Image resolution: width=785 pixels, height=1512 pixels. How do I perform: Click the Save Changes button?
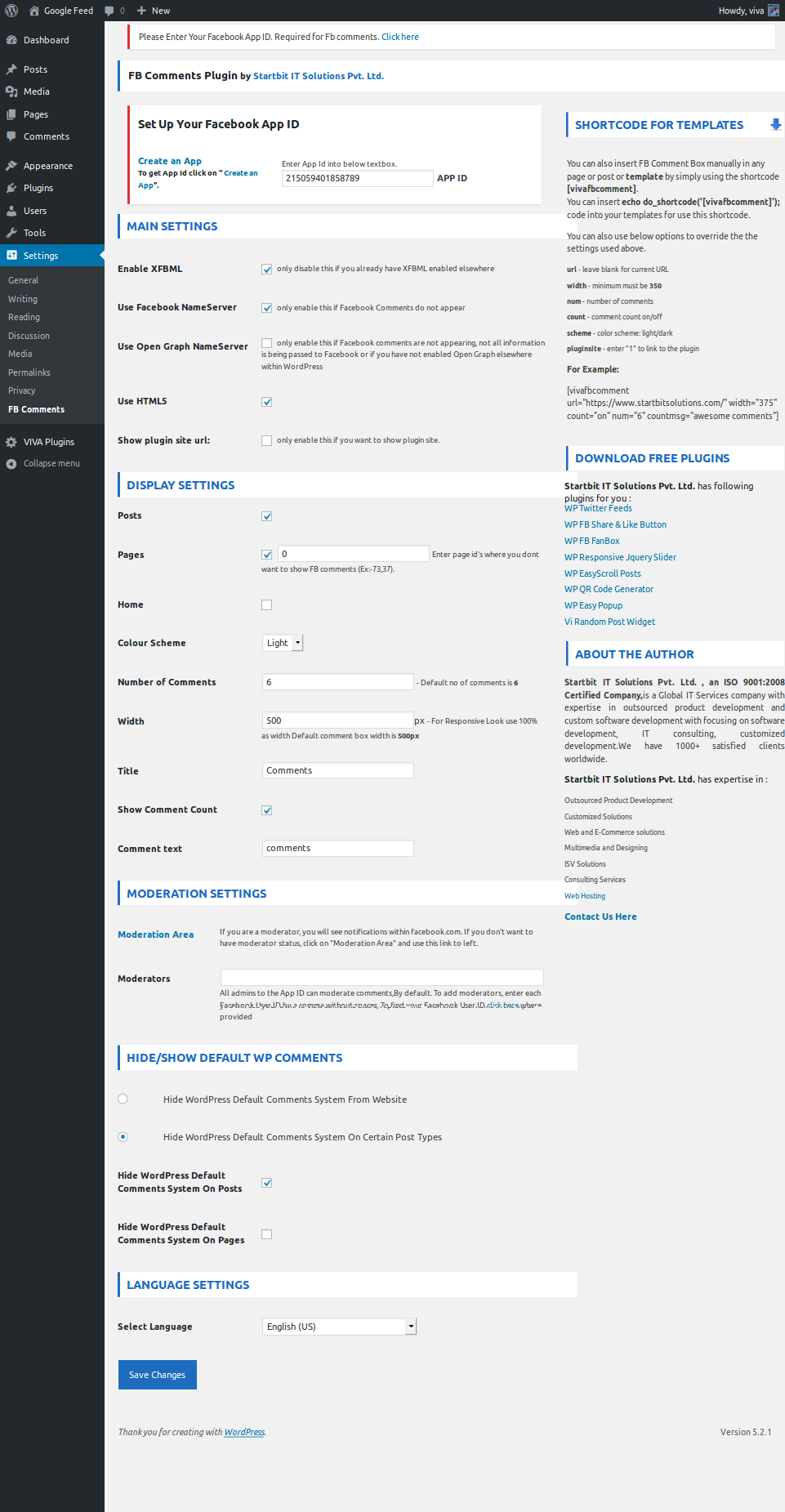(x=158, y=1375)
